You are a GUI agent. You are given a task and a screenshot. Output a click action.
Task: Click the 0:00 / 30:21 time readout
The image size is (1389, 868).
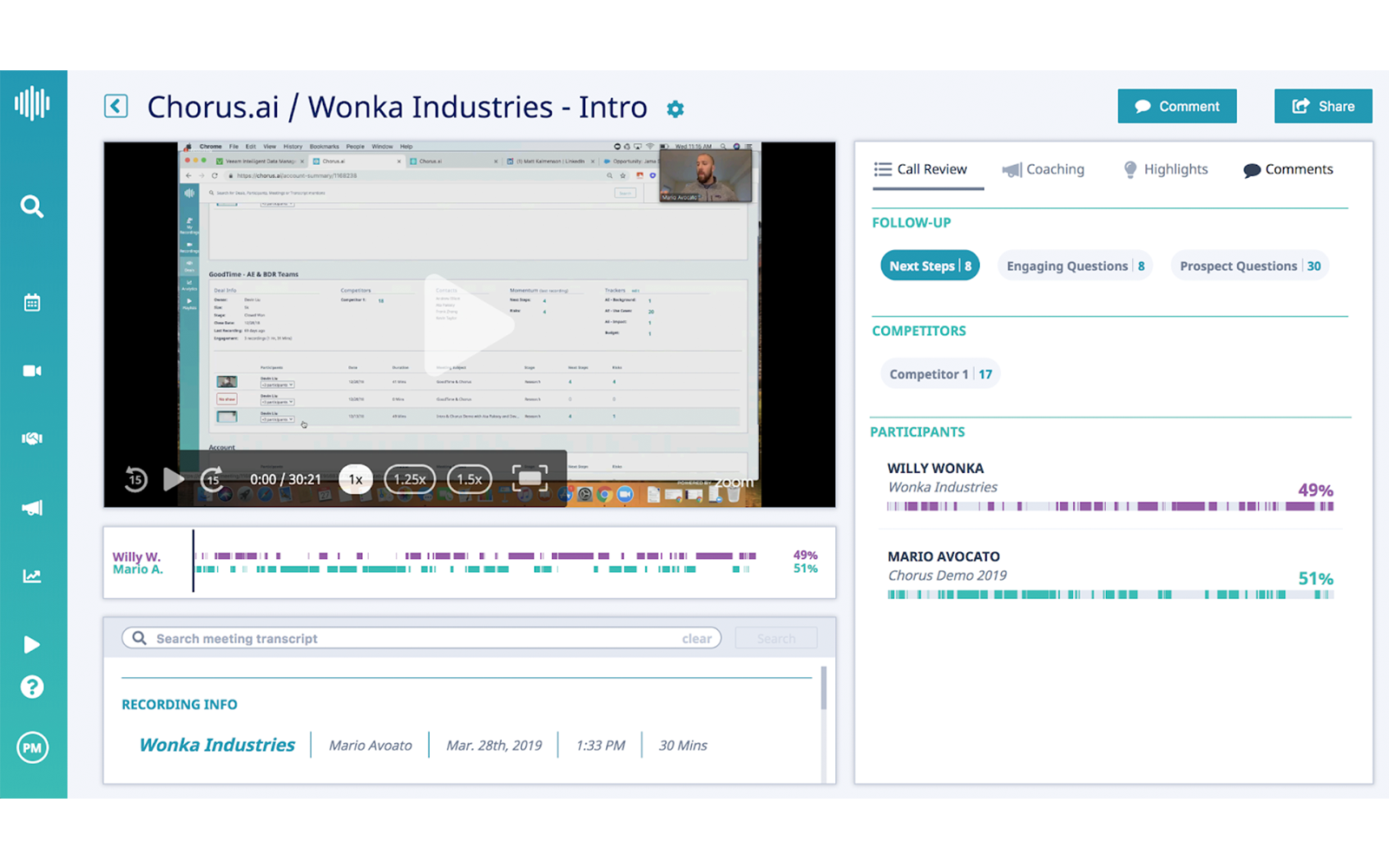click(x=286, y=479)
